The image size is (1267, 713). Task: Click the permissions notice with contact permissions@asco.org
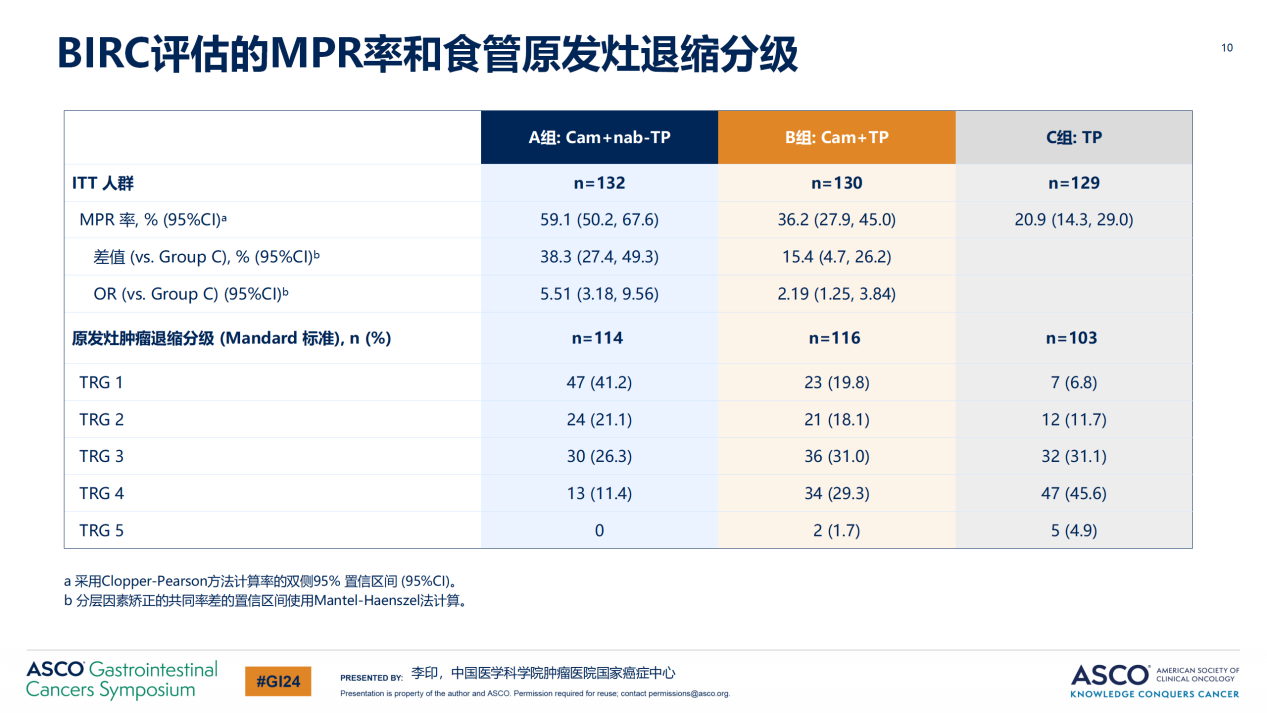pos(535,693)
